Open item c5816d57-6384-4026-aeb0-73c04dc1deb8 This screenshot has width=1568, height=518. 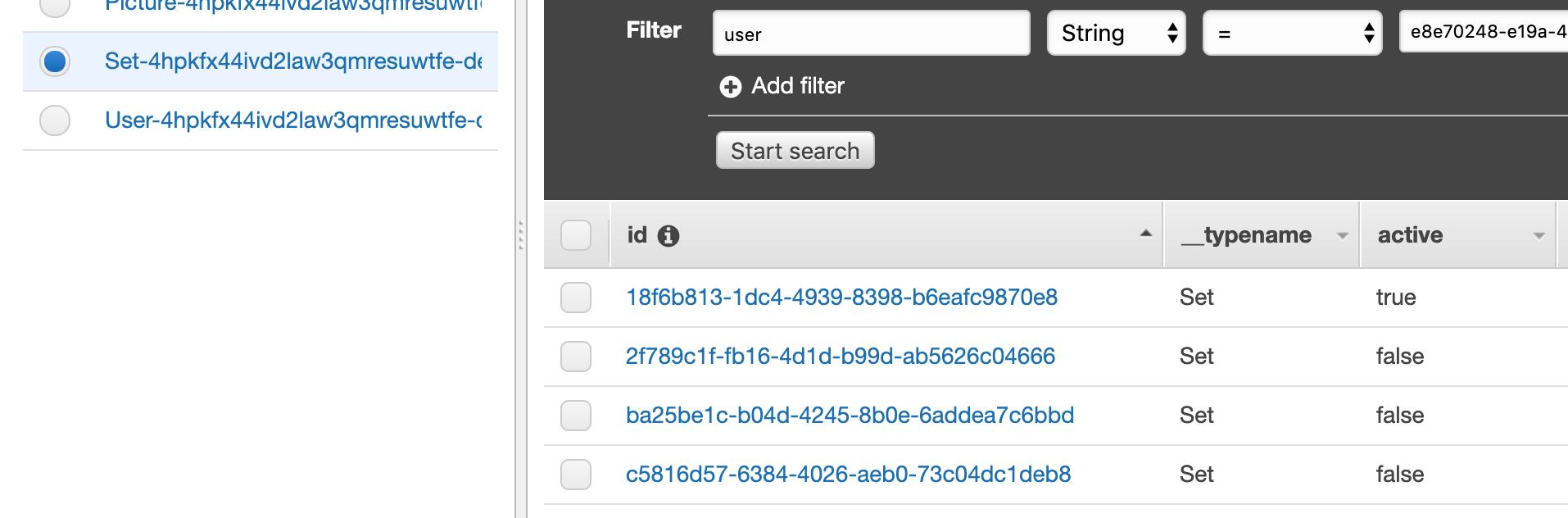[848, 475]
